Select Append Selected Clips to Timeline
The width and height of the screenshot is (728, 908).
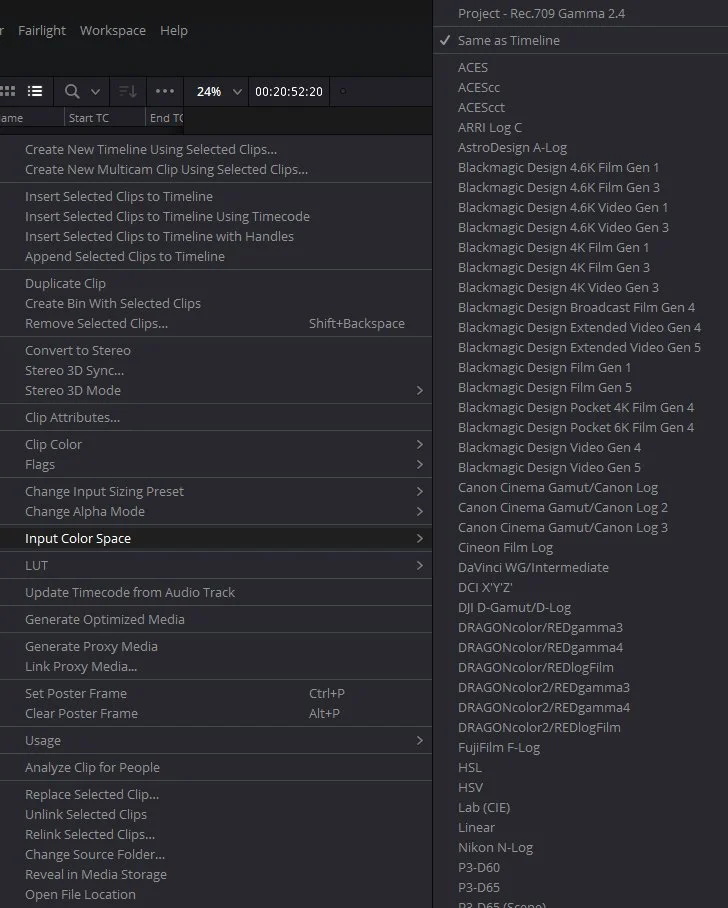point(125,257)
